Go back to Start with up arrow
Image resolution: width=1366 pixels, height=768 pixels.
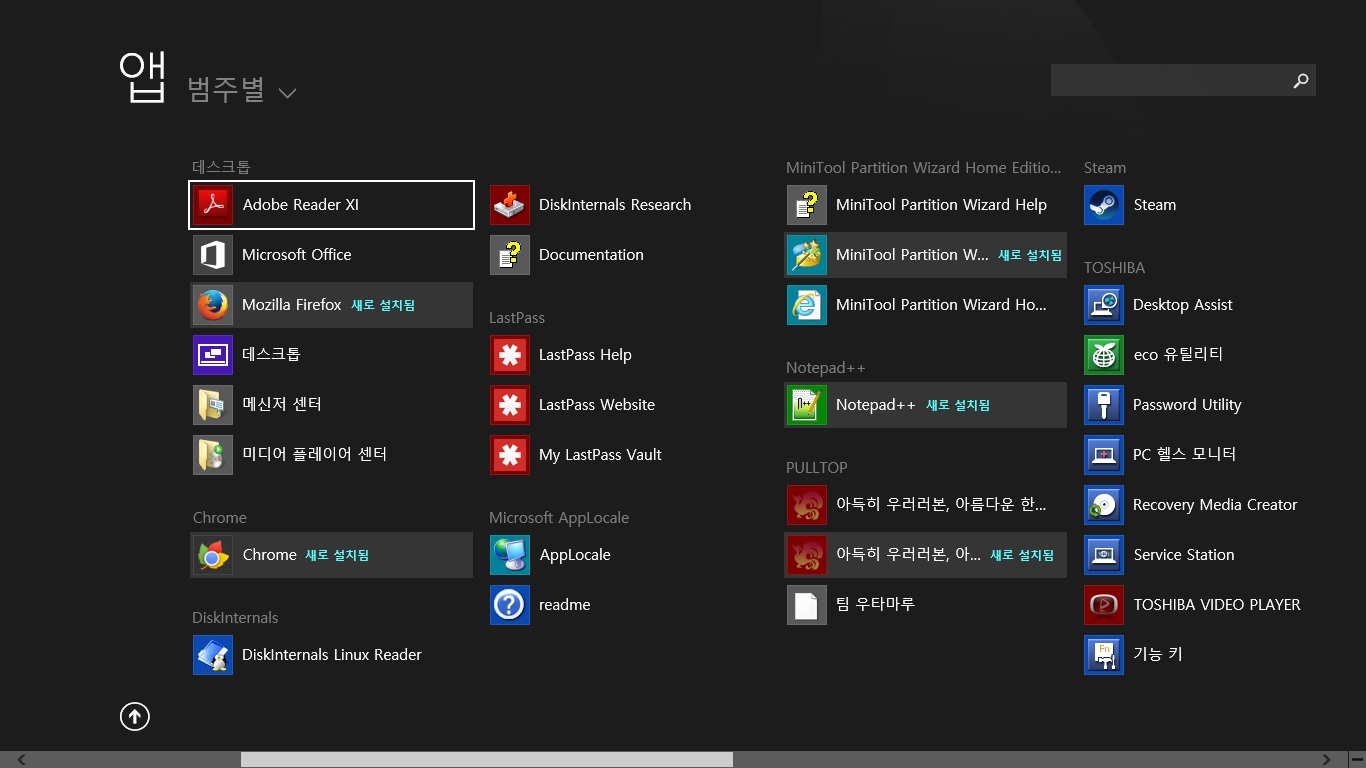tap(135, 716)
